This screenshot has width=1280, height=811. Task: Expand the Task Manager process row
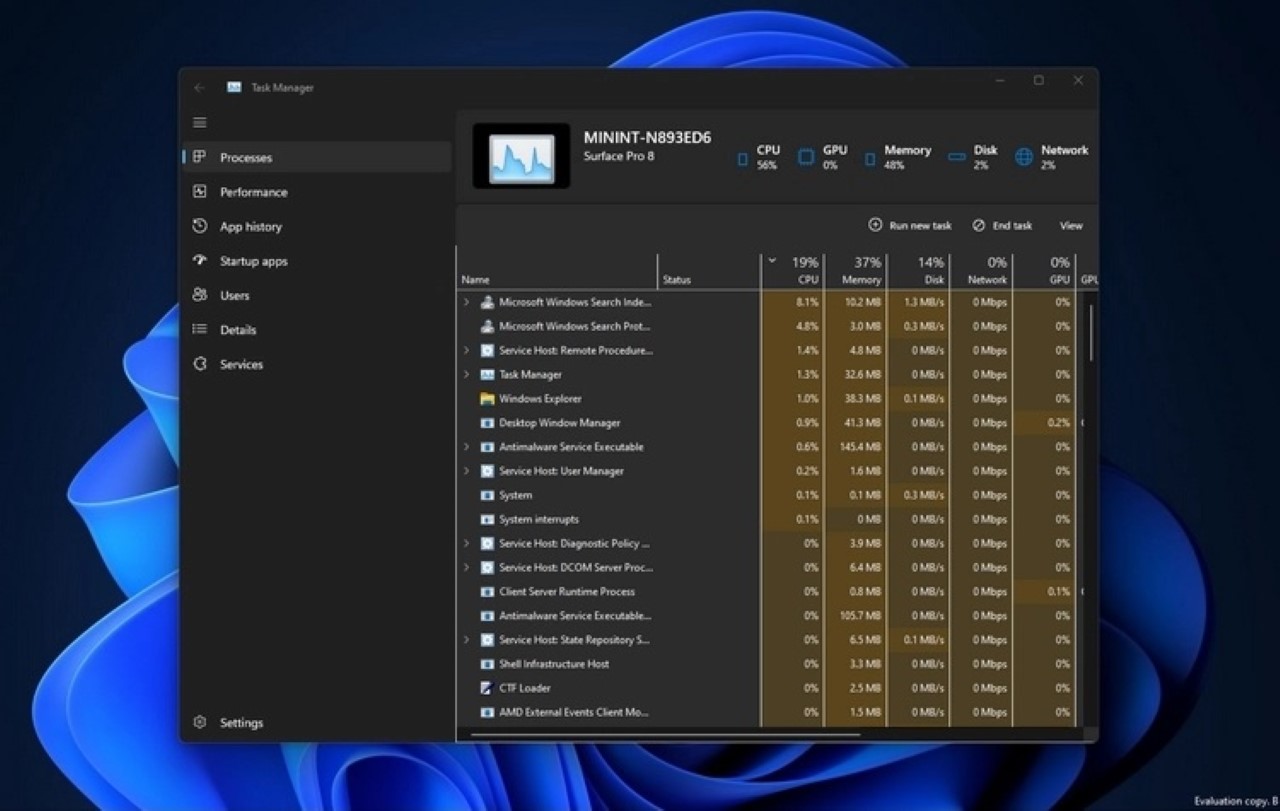466,374
